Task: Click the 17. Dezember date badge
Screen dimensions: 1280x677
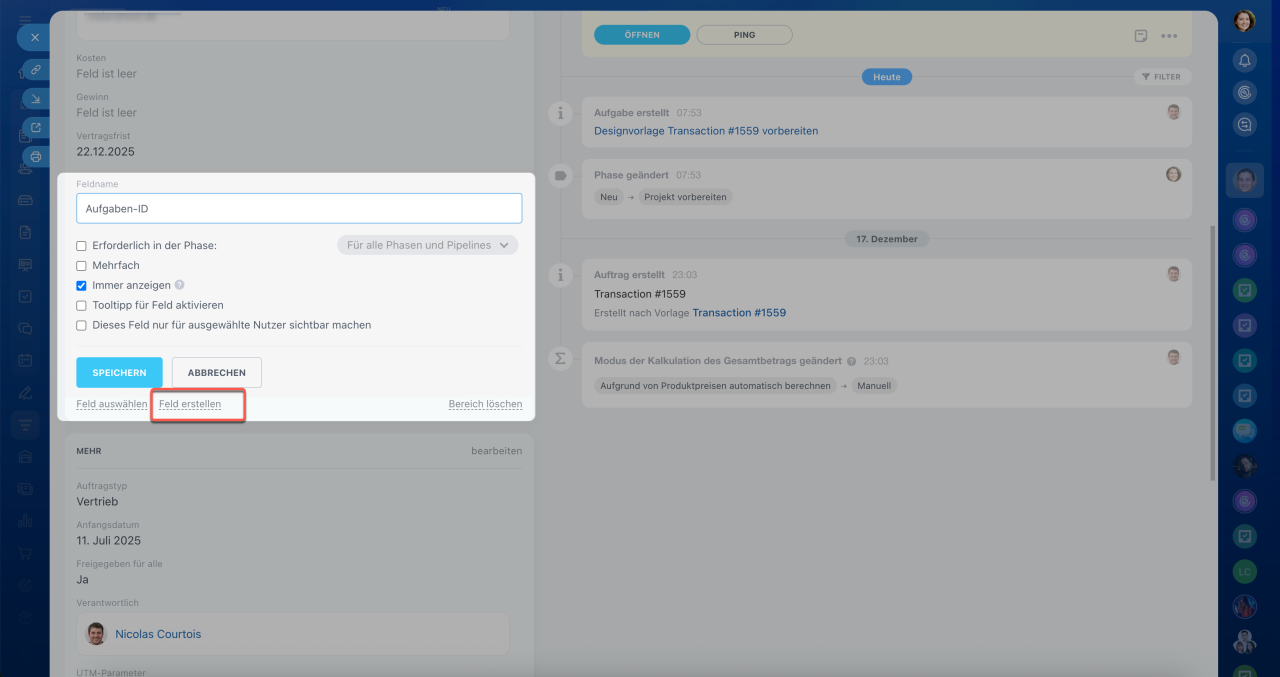Action: tap(886, 239)
